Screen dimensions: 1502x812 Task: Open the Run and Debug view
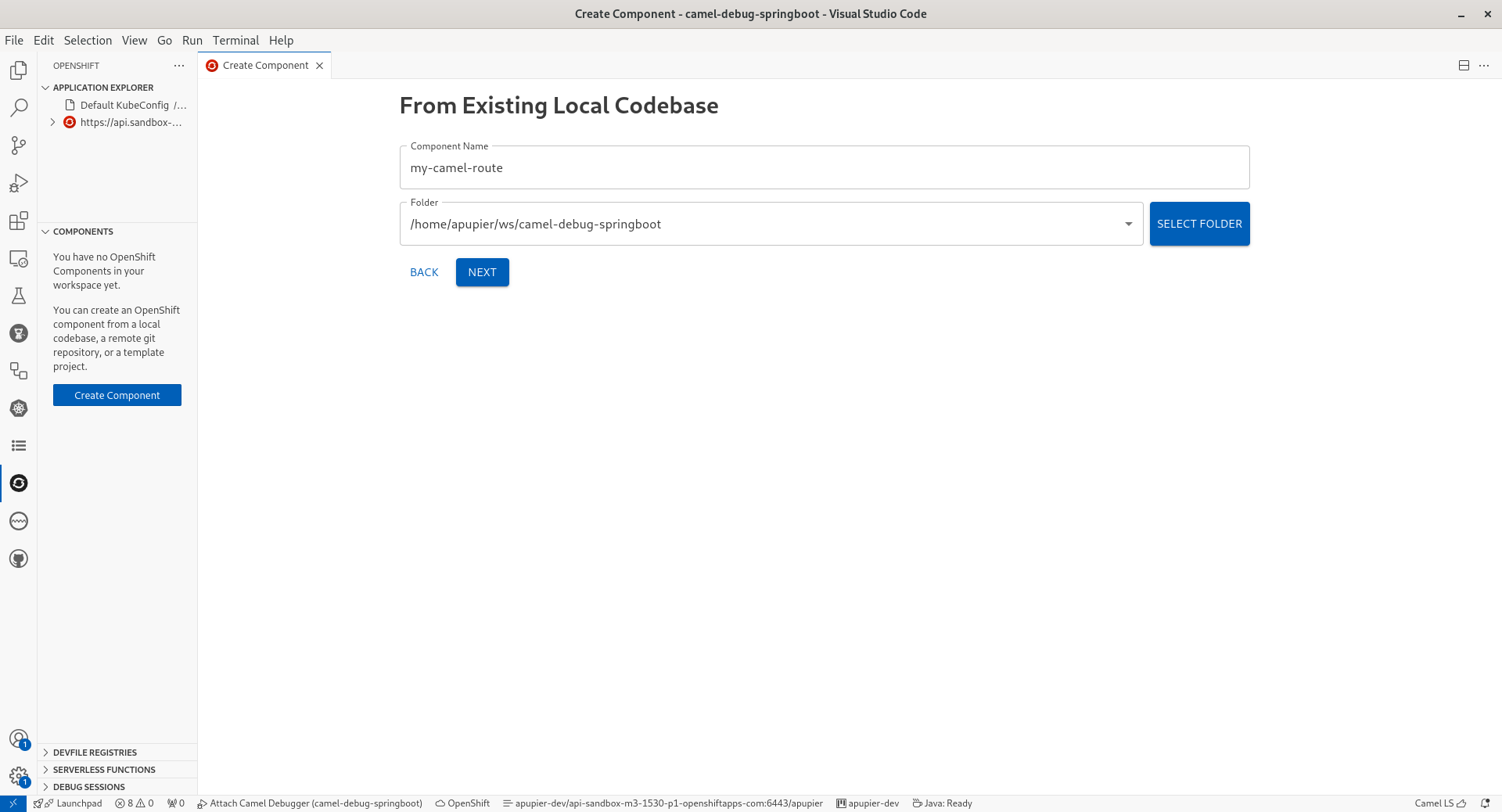18,183
